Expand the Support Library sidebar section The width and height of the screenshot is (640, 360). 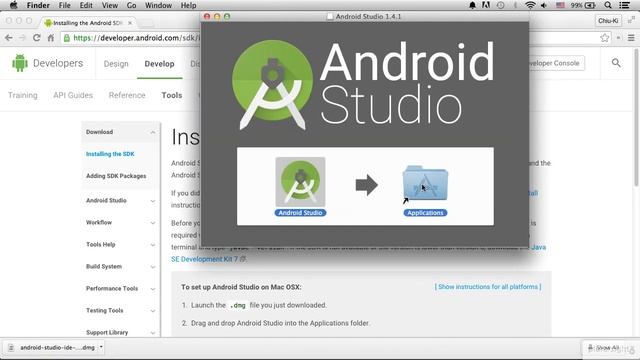[153, 333]
